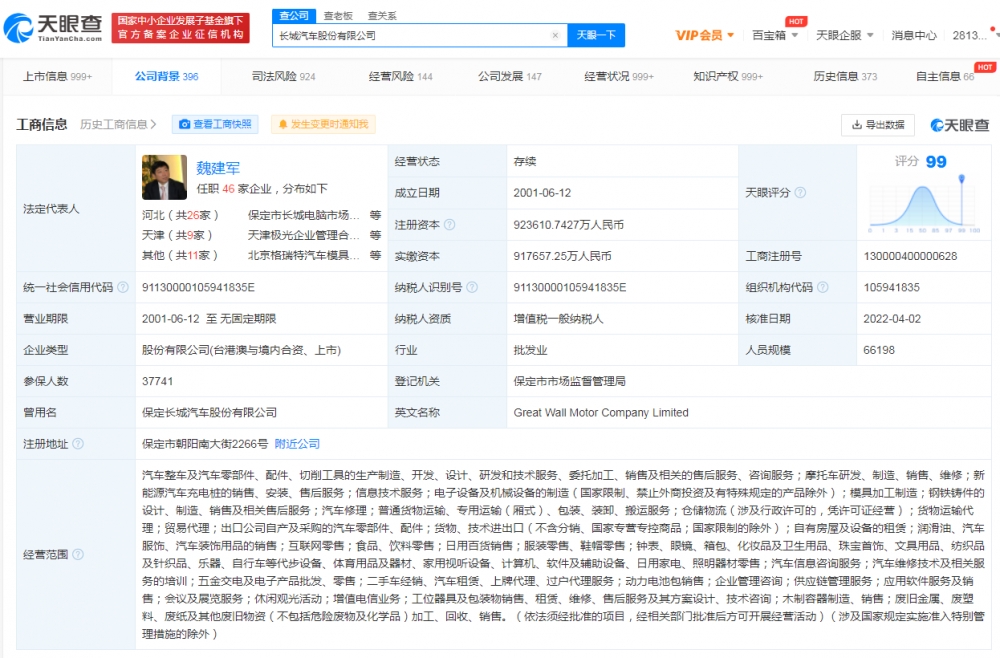Click the help icon next to 统一社会信用代码
The image size is (1000, 658).
click(x=123, y=288)
